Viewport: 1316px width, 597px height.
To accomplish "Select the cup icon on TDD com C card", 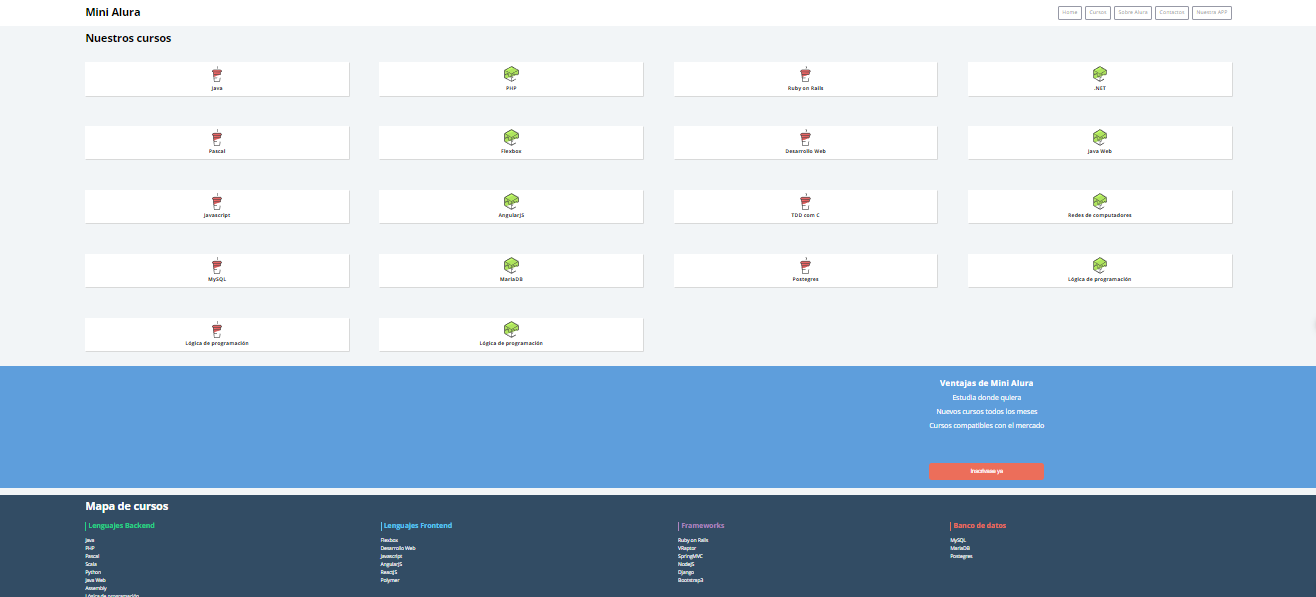I will click(x=805, y=202).
